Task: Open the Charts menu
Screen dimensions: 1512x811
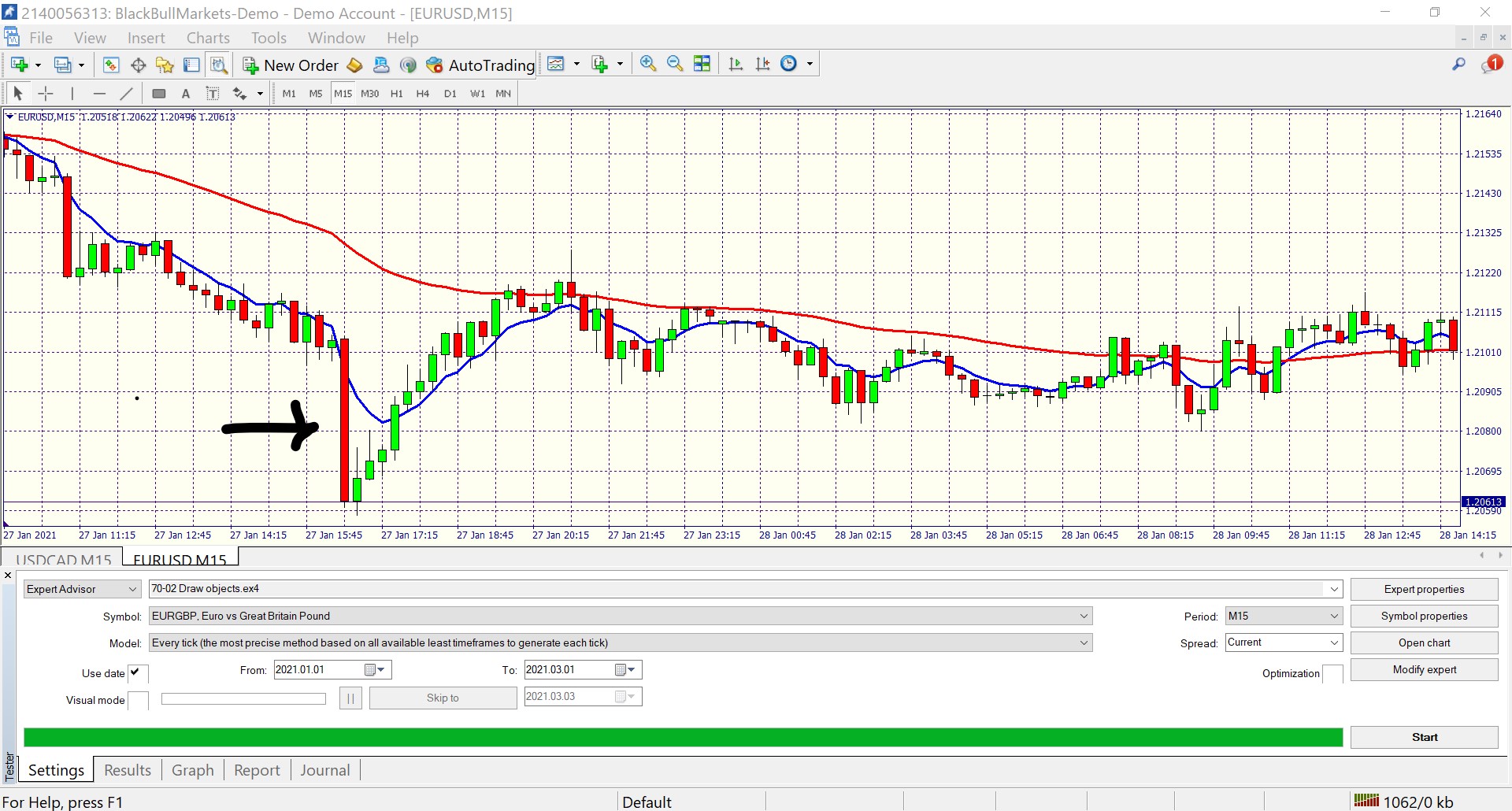Action: [208, 38]
